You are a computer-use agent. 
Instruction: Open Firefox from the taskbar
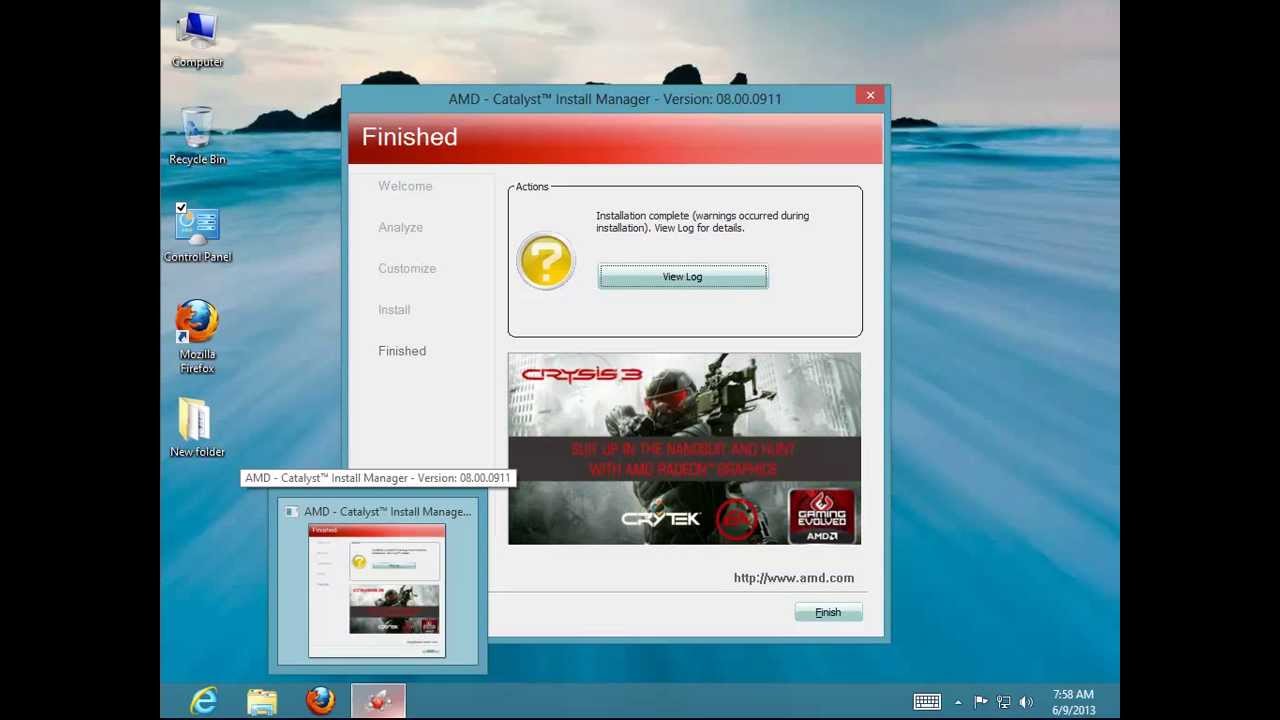tap(320, 701)
